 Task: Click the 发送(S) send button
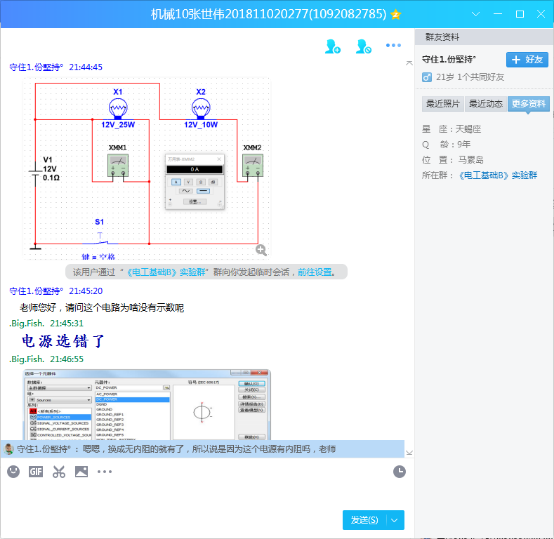(365, 520)
